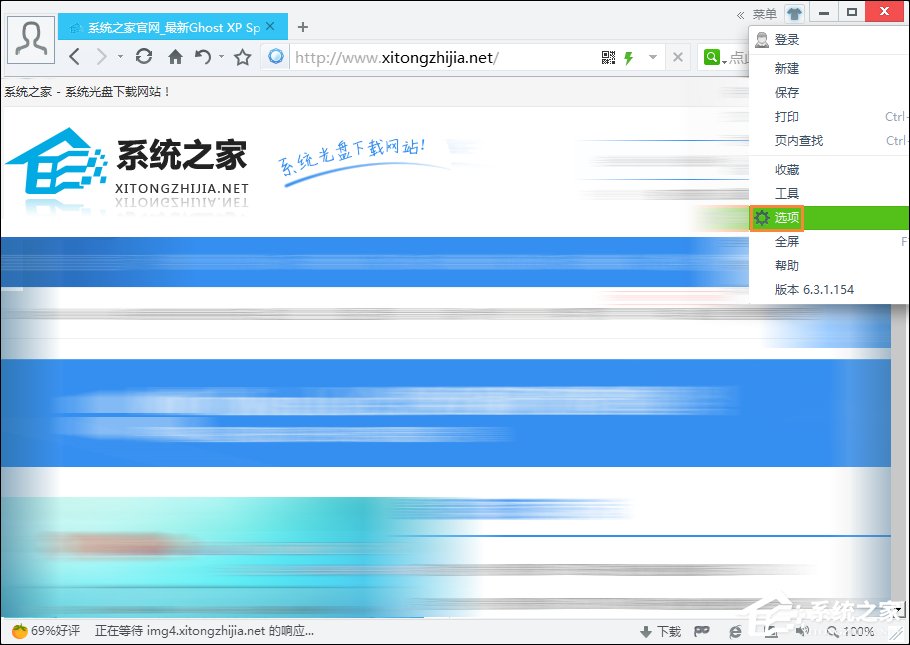Scan QR code icon in the address bar
The image size is (910, 645).
[x=608, y=57]
